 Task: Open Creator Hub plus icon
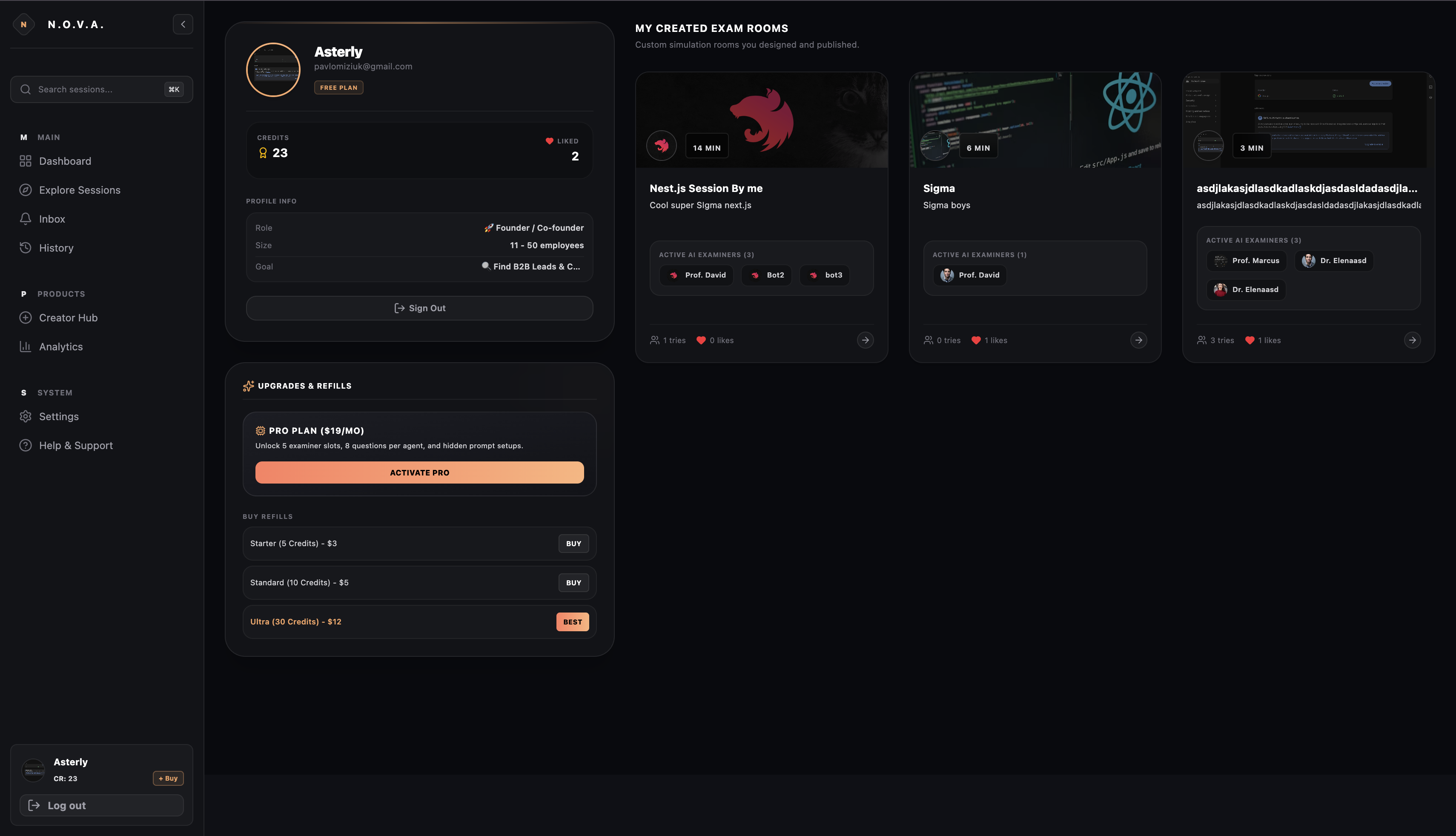25,318
